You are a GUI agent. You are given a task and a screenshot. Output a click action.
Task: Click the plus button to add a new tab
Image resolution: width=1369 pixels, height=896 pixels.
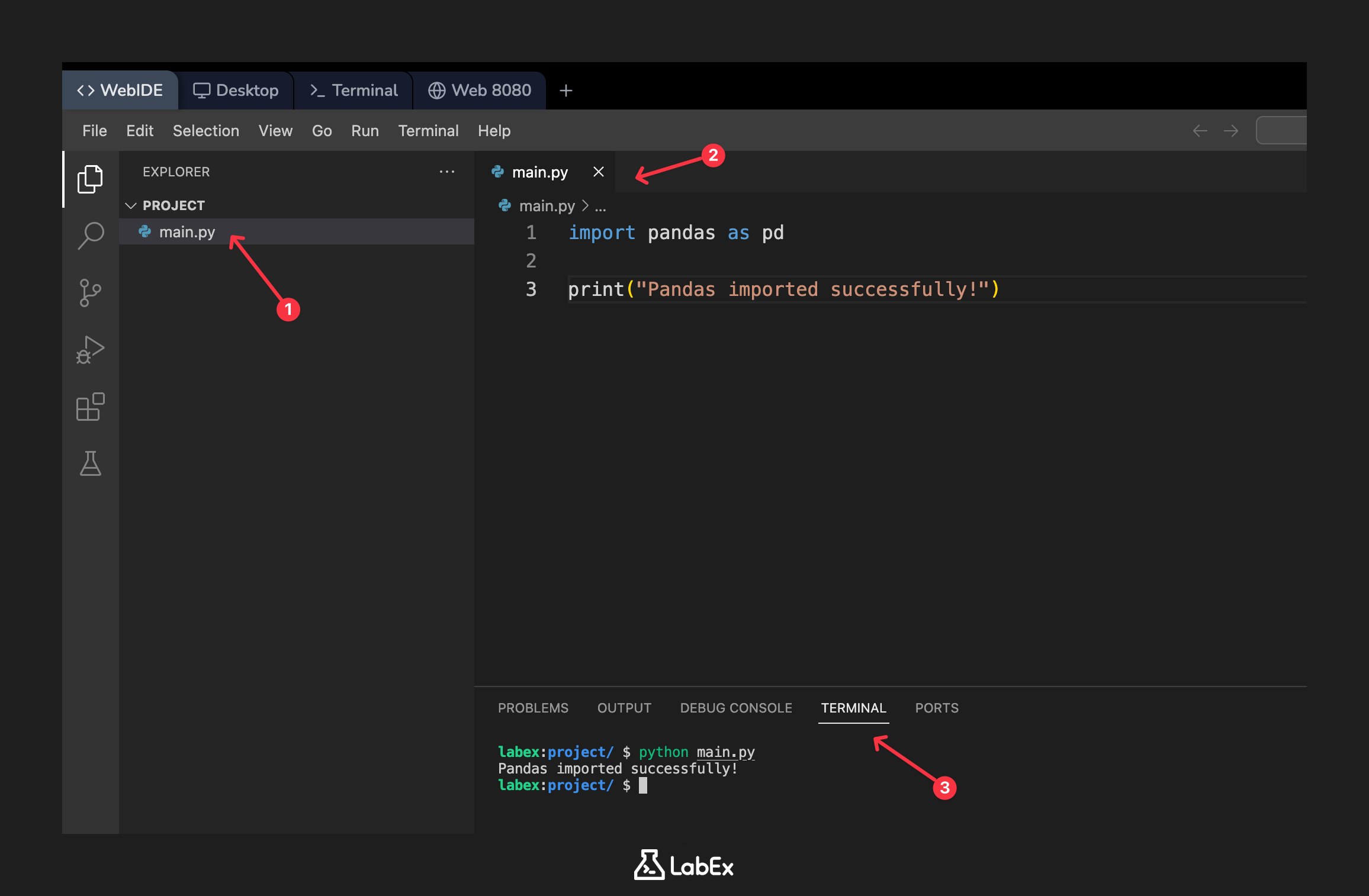[x=565, y=91]
